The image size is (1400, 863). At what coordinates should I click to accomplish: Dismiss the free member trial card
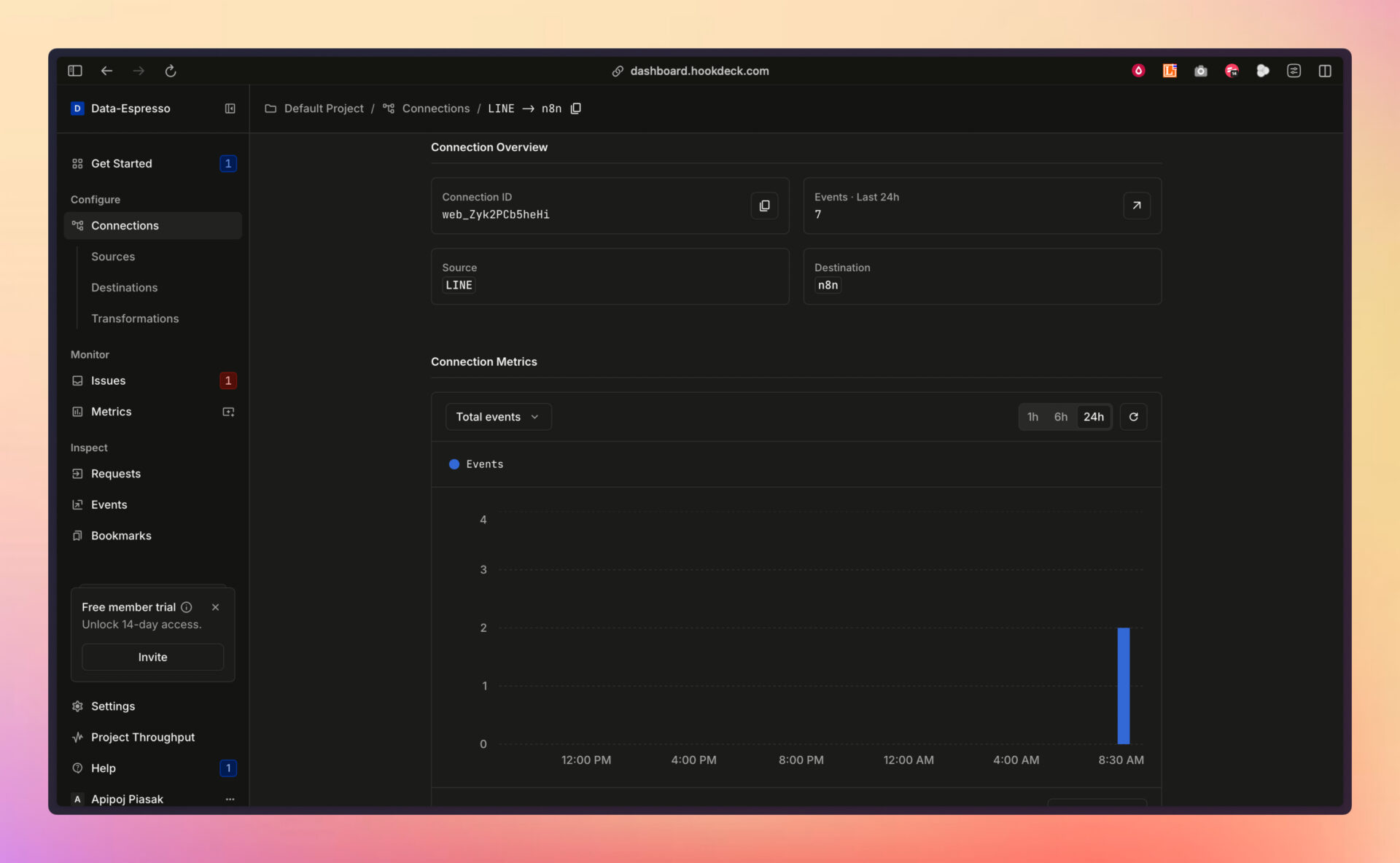[215, 607]
